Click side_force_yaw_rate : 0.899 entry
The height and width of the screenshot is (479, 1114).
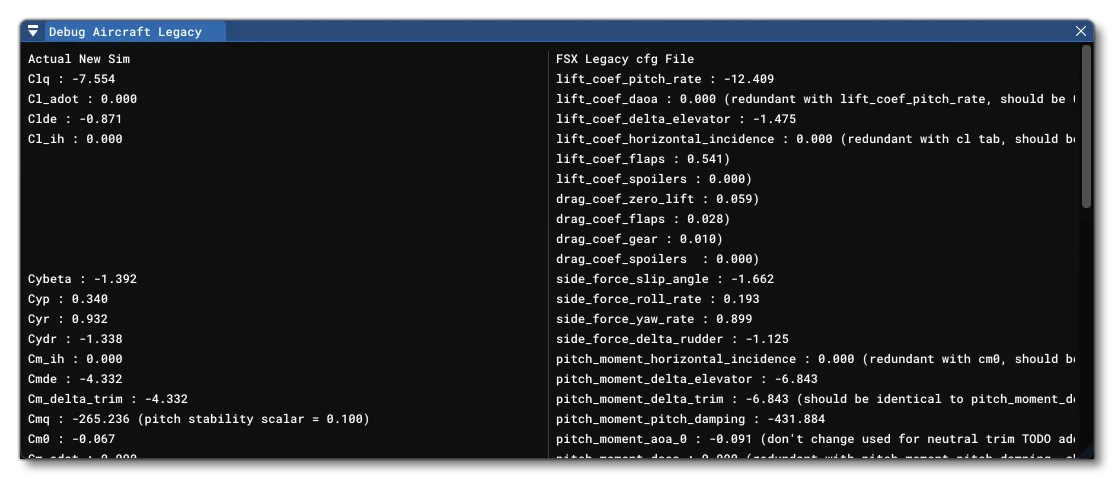point(654,318)
